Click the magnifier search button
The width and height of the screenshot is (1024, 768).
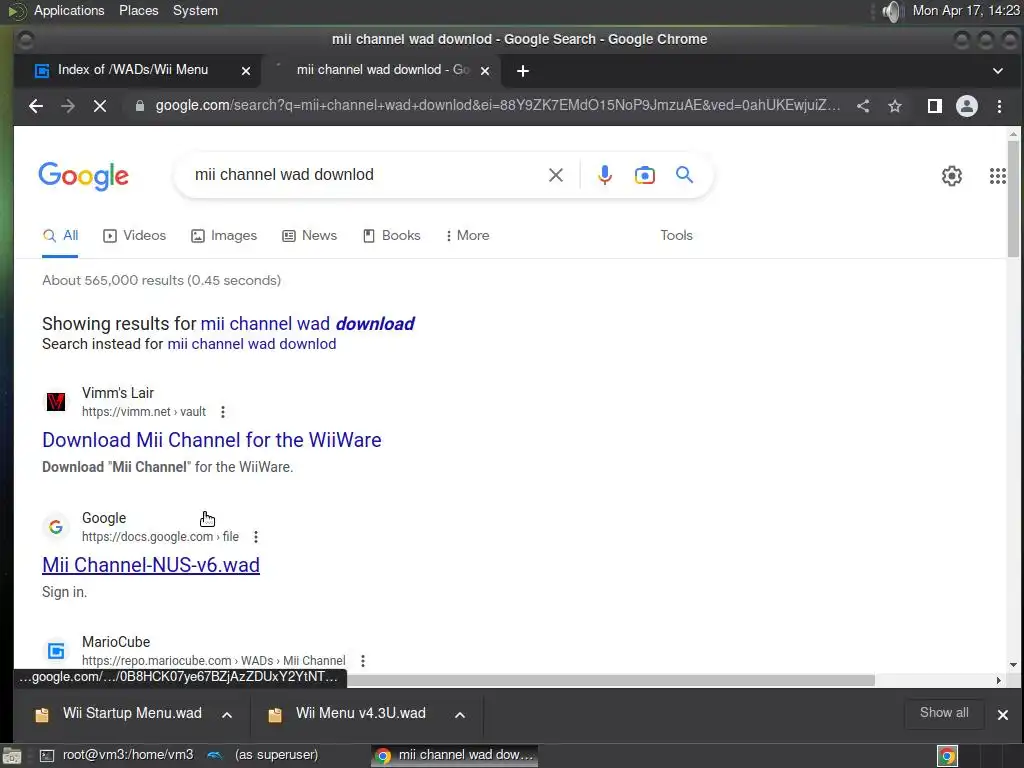684,174
